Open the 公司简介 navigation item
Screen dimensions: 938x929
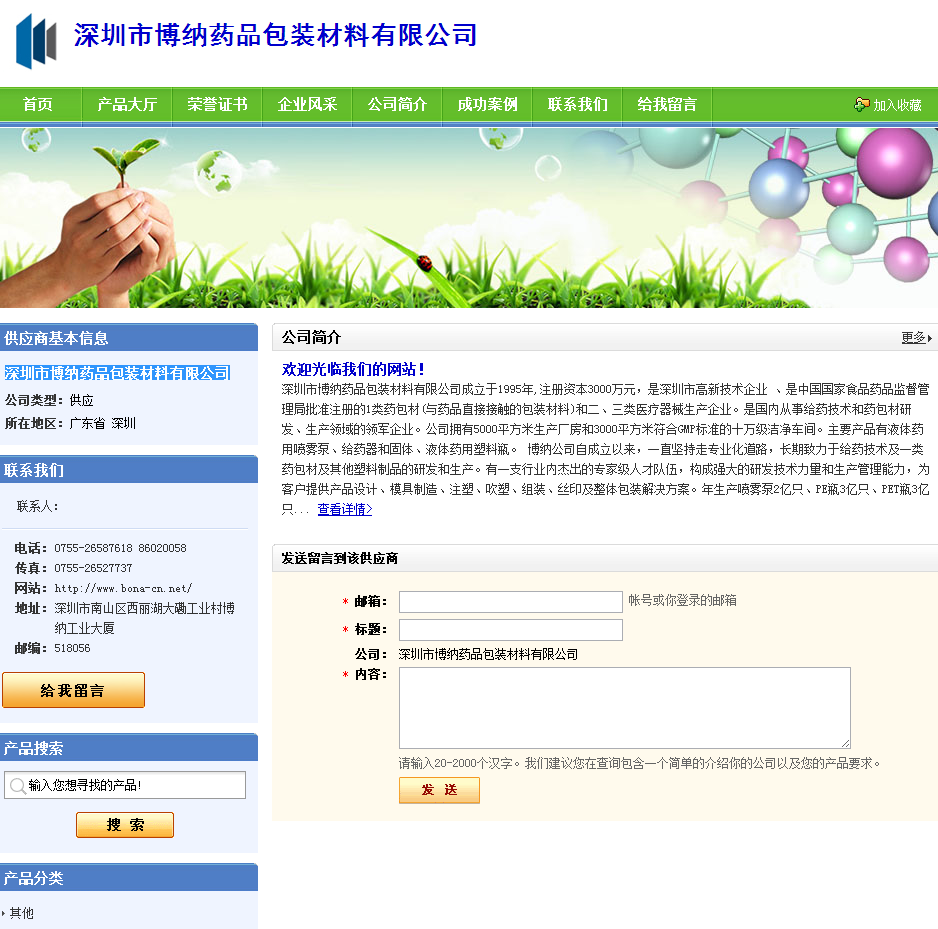pos(397,105)
